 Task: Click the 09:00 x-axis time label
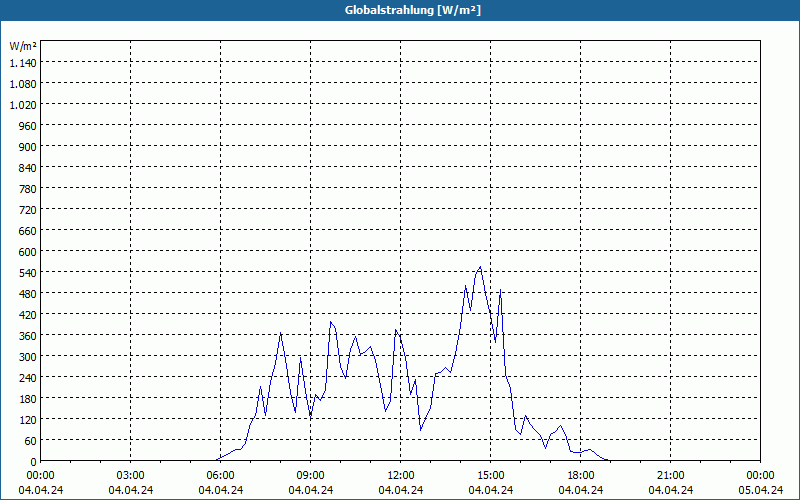point(310,476)
